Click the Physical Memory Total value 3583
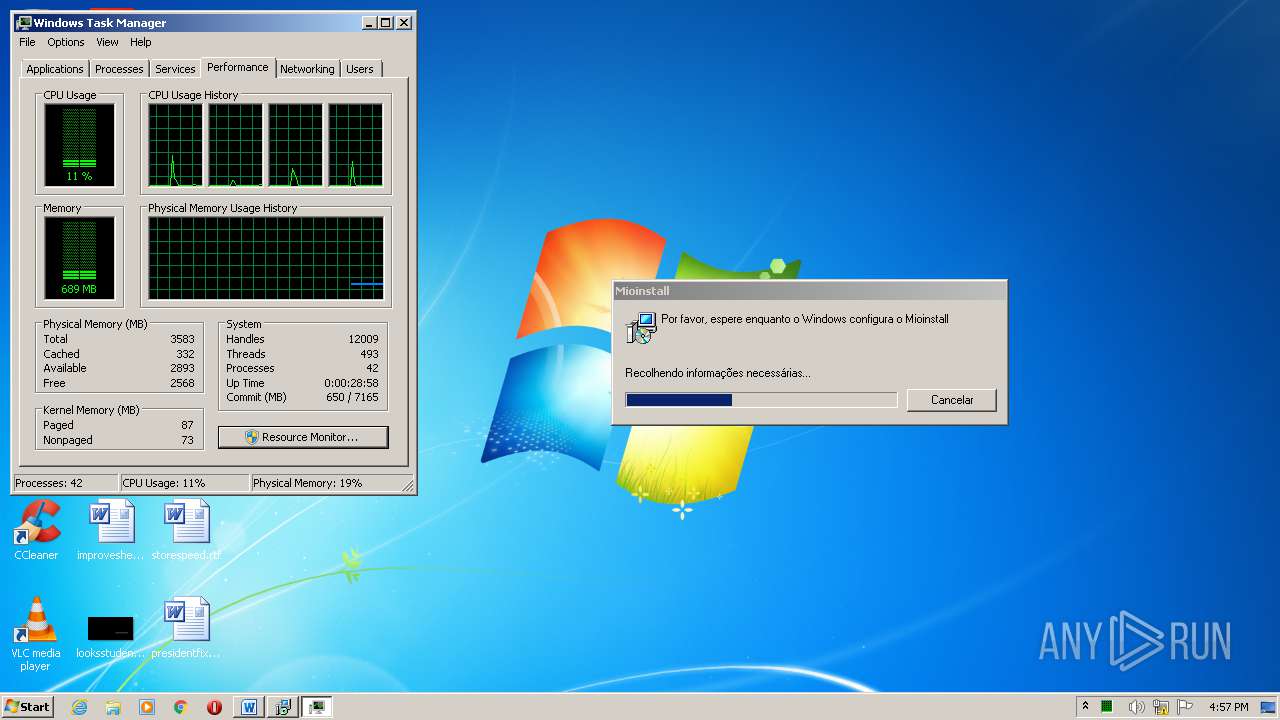 (x=182, y=339)
